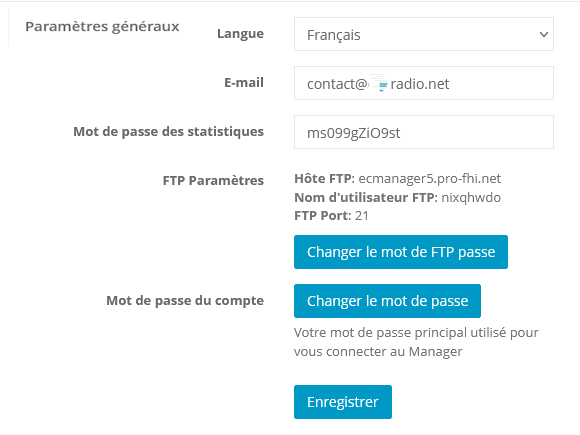
Task: Click the FTP username nixqhwdo text
Action: click(471, 198)
